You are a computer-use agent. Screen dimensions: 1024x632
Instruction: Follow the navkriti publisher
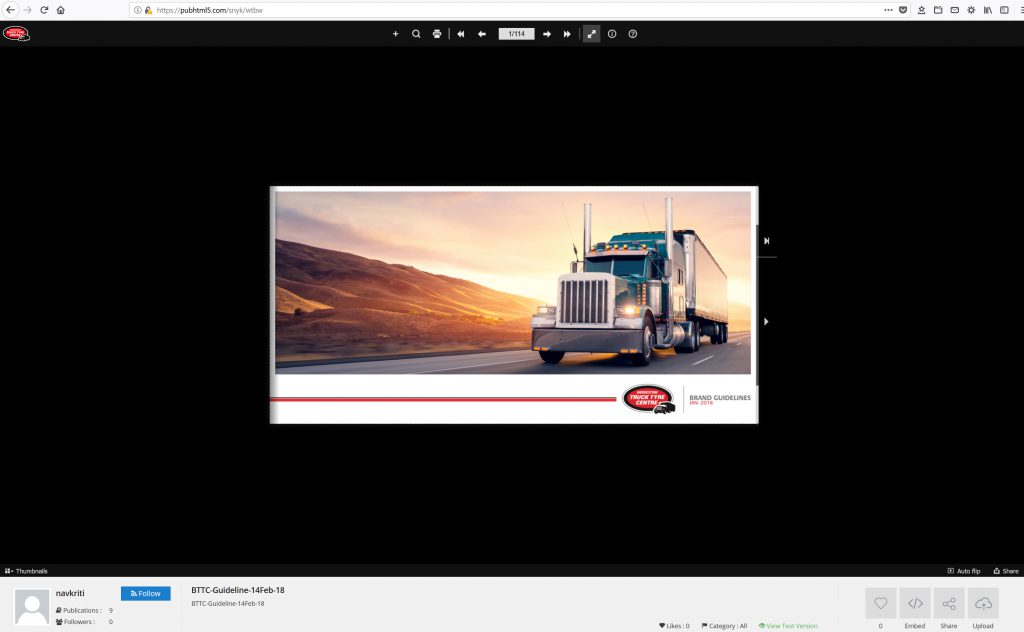click(x=145, y=593)
